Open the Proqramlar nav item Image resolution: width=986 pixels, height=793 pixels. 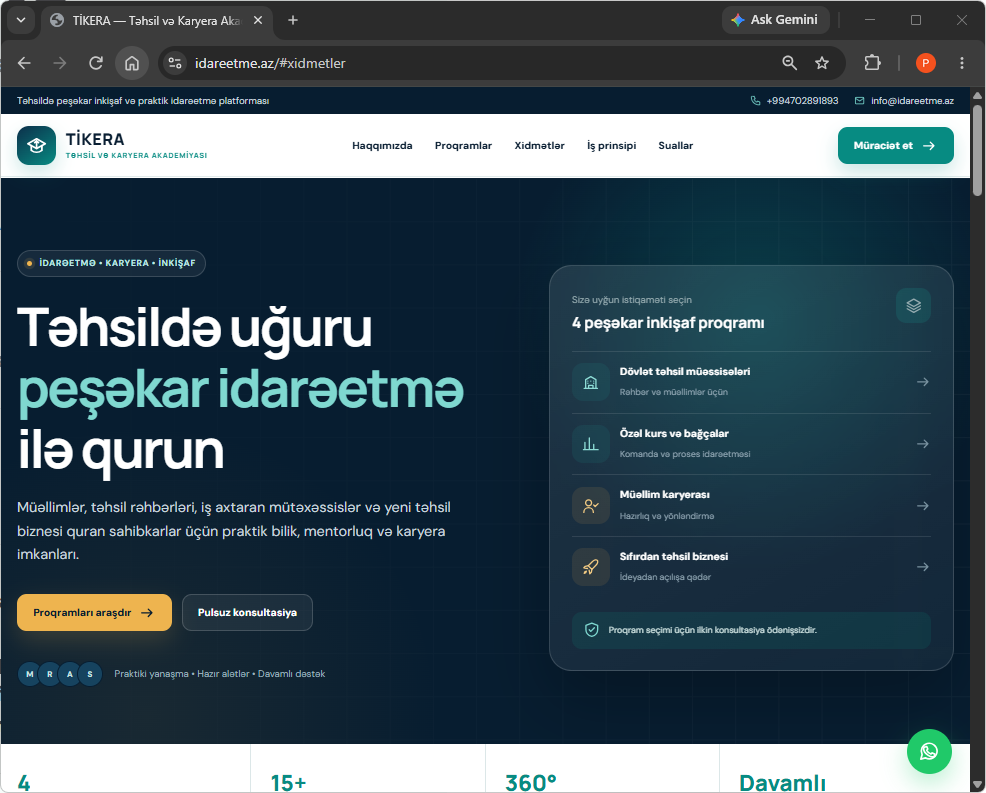(463, 145)
